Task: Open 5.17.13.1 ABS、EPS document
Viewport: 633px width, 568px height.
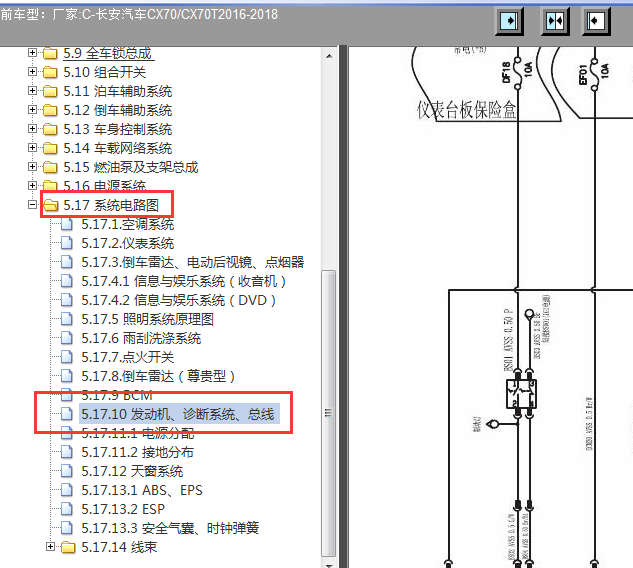Action: [x=142, y=490]
